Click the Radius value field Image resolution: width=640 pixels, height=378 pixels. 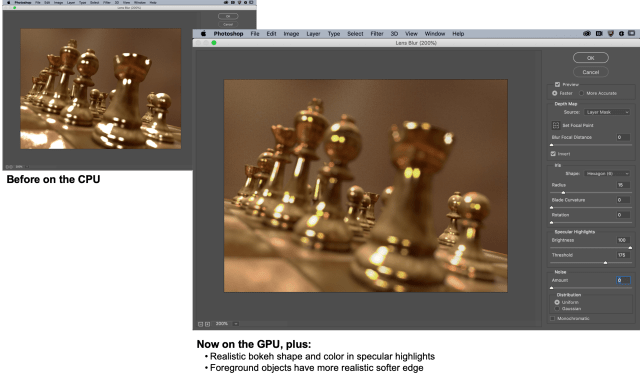pos(623,185)
